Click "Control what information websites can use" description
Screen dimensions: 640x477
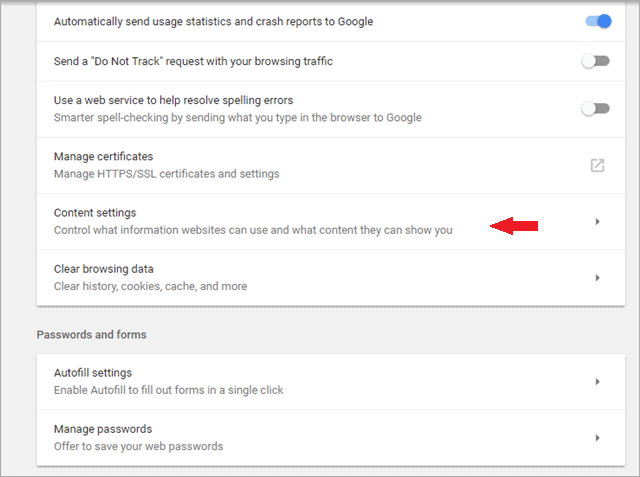(x=253, y=230)
